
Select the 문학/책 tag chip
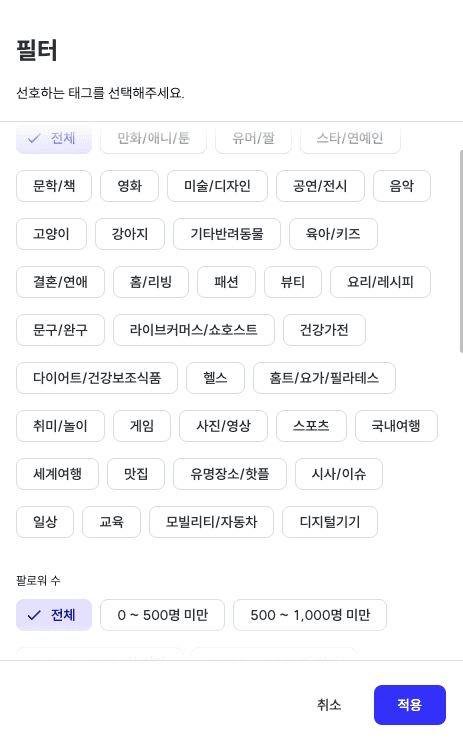pos(54,186)
